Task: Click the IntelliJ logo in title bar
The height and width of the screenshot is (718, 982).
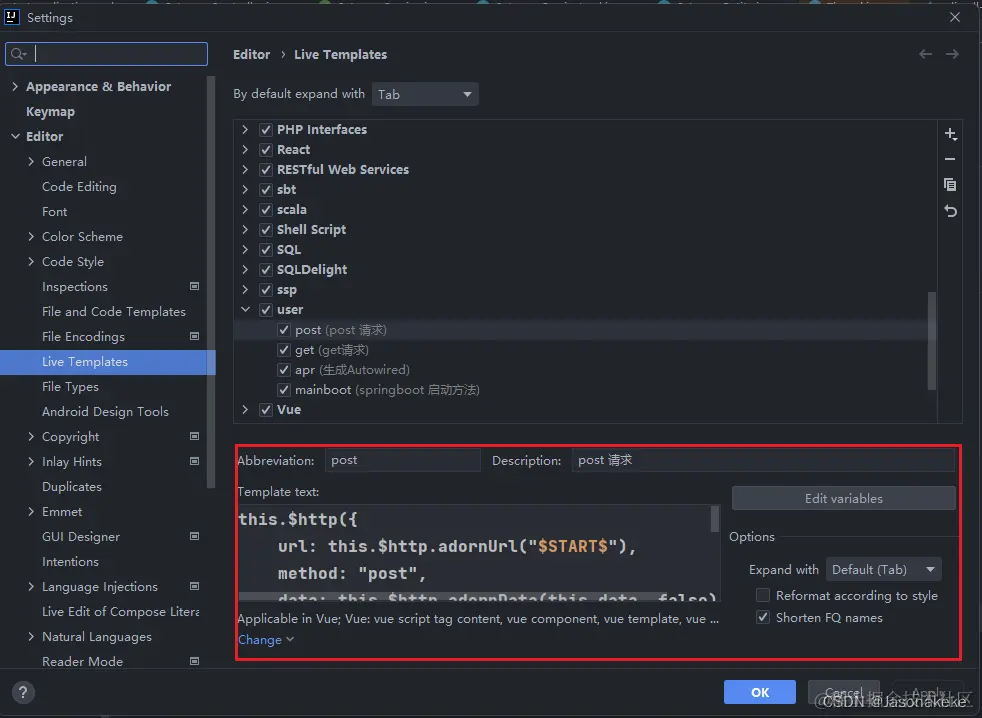Action: click(12, 17)
